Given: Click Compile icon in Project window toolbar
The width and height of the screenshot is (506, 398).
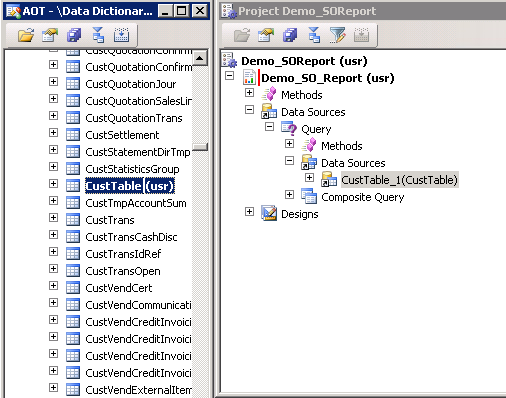Looking at the screenshot, I should [x=314, y=35].
